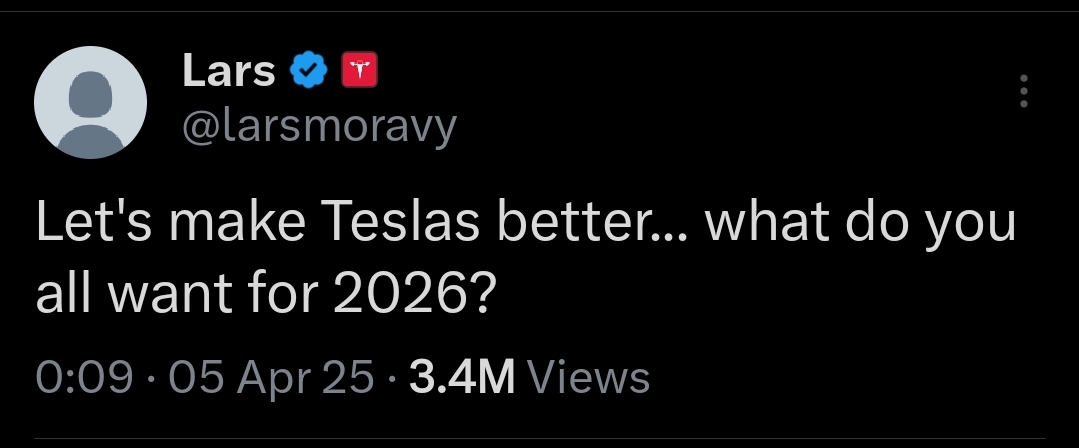
Task: Click the "Views" label
Action: [588, 377]
